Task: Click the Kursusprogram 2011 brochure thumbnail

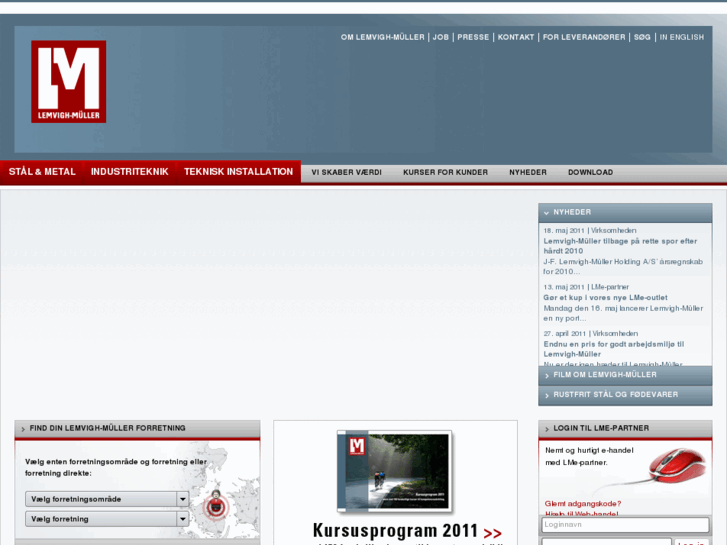Action: (395, 471)
